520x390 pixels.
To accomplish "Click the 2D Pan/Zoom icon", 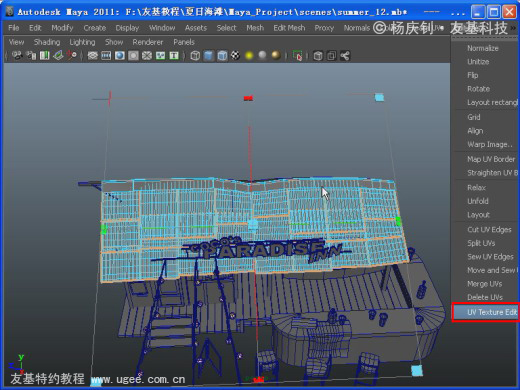I will pyautogui.click(x=72, y=55).
